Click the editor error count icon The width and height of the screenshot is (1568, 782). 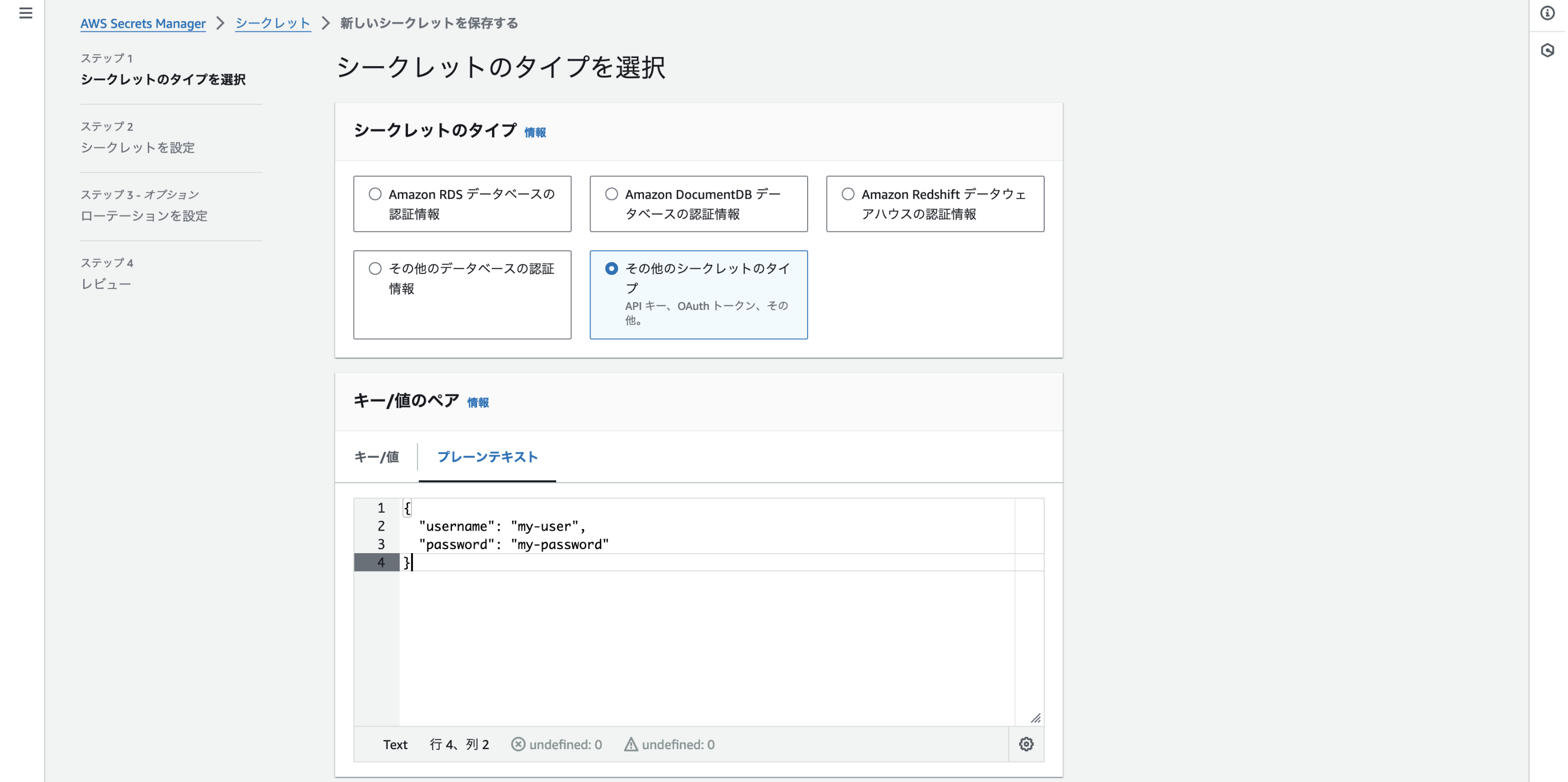[517, 744]
